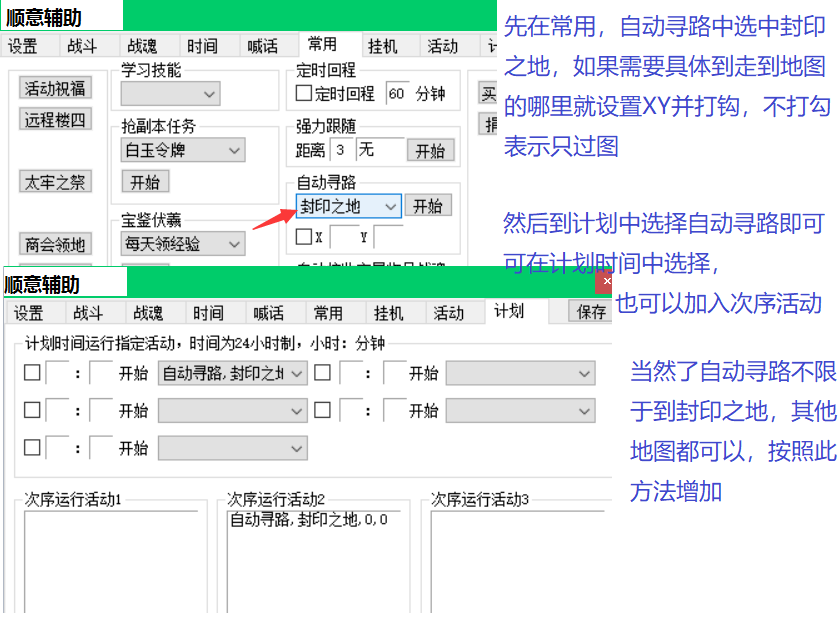Enable the 定时回程 checkbox
The height and width of the screenshot is (618, 840).
(304, 93)
